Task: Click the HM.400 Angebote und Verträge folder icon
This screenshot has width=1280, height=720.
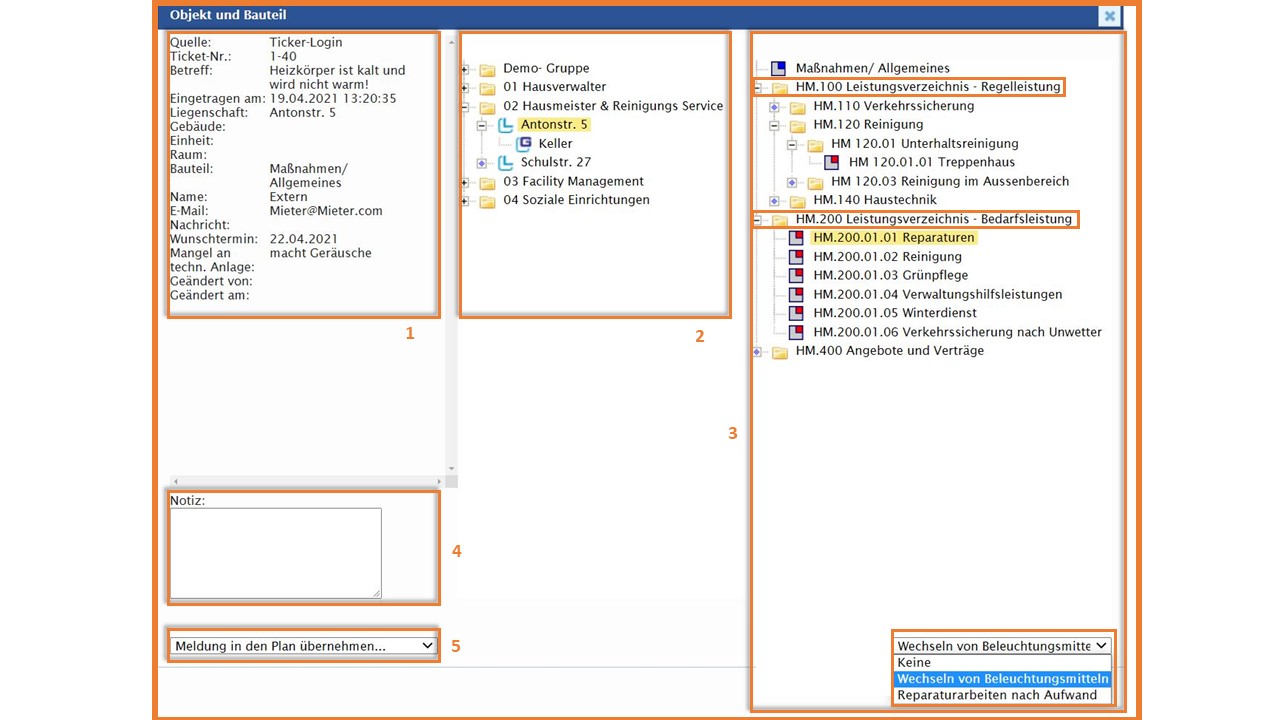Action: pos(780,351)
